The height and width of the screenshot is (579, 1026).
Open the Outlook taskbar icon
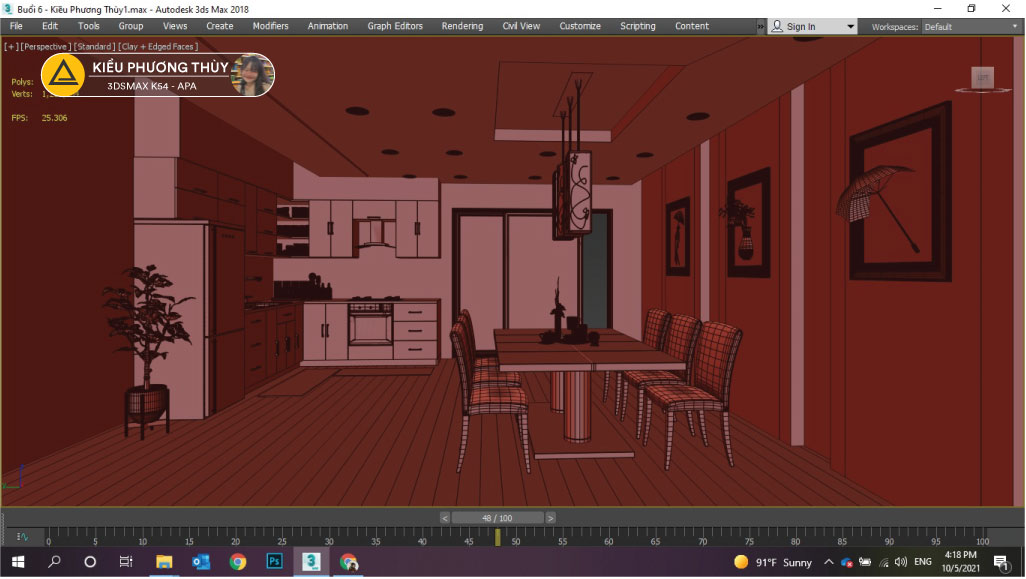click(201, 562)
